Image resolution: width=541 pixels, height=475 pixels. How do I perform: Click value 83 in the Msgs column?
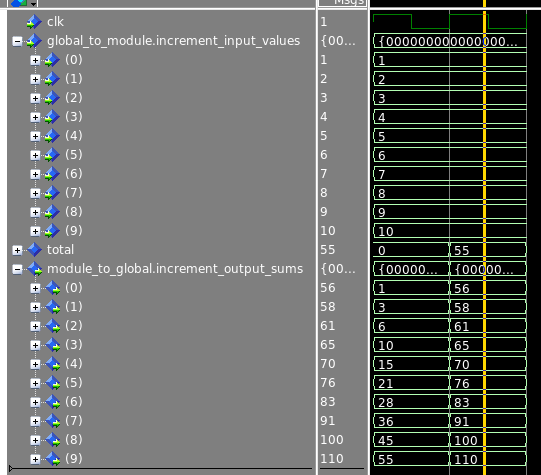[x=327, y=402]
